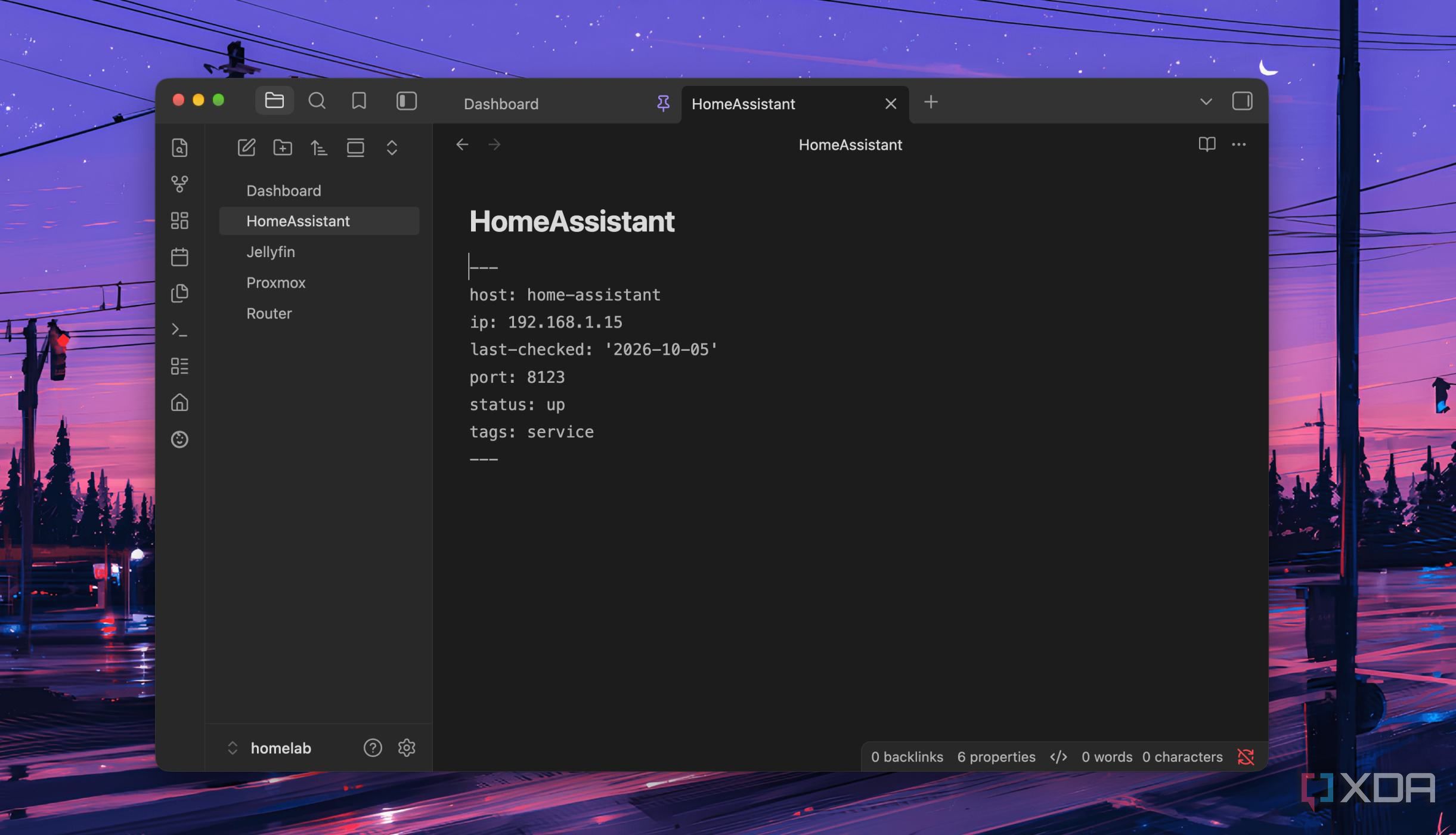Click the templates icon in ribbon
The width and height of the screenshot is (1456, 835).
pos(179,293)
